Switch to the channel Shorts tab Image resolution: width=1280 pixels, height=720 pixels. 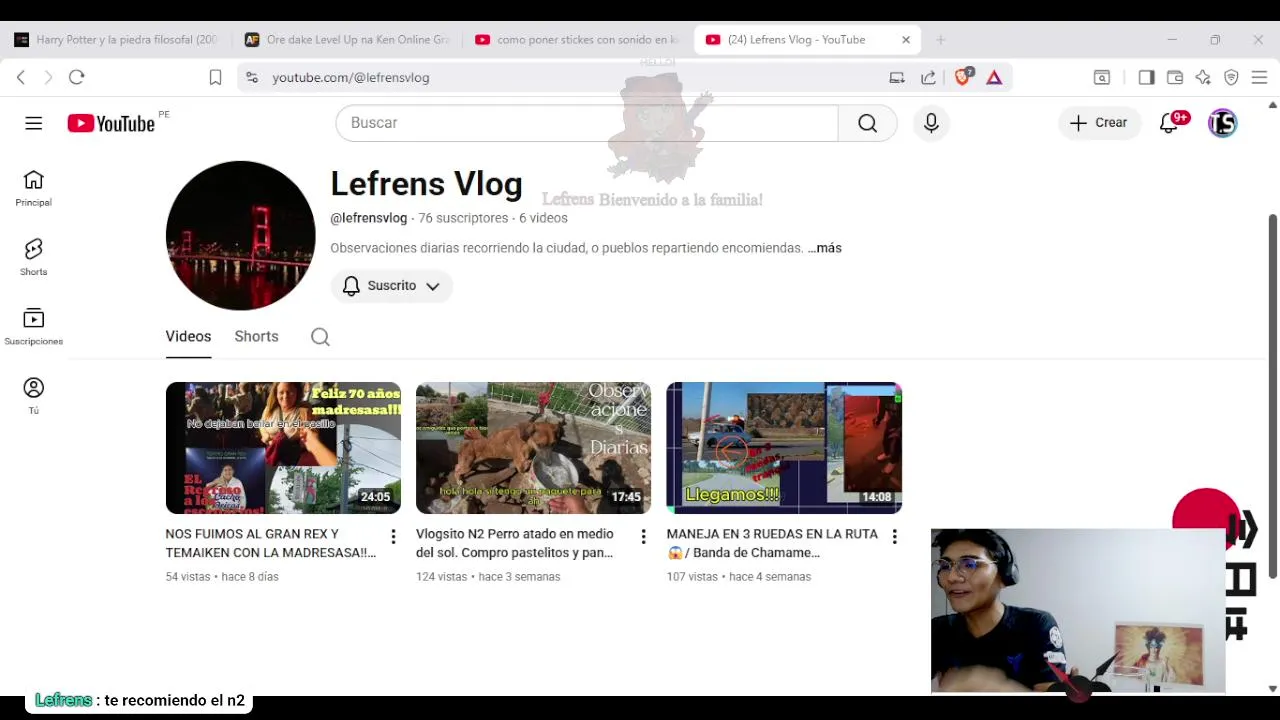click(x=256, y=337)
